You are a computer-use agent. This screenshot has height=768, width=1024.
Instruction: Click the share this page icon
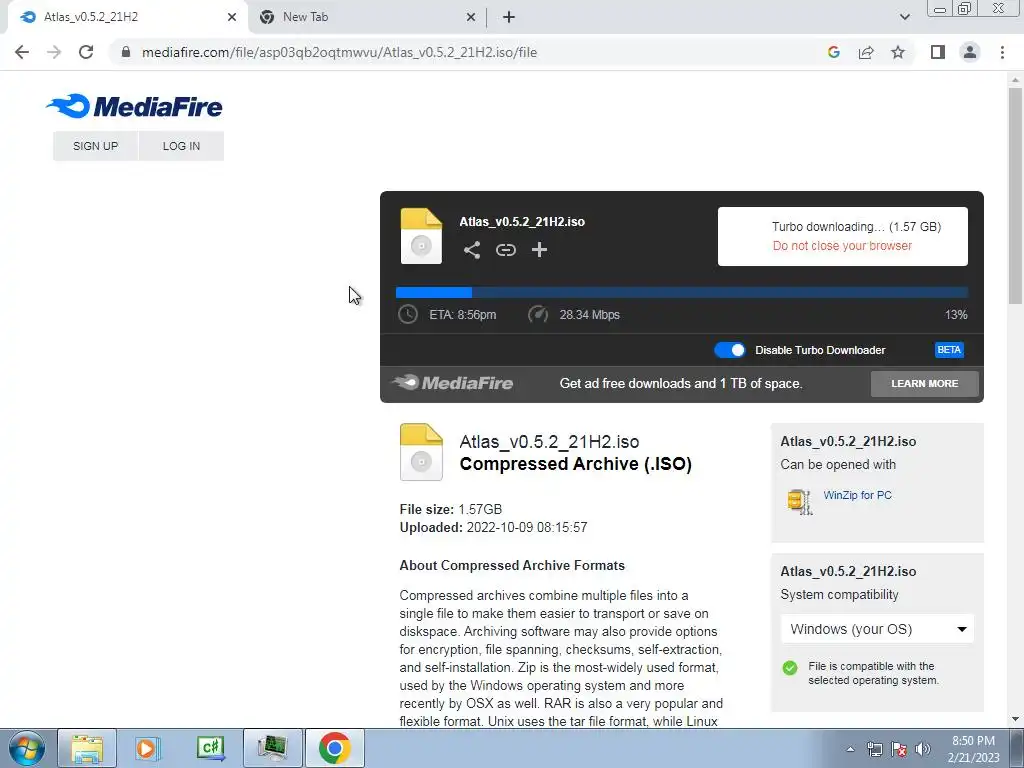pyautogui.click(x=866, y=52)
